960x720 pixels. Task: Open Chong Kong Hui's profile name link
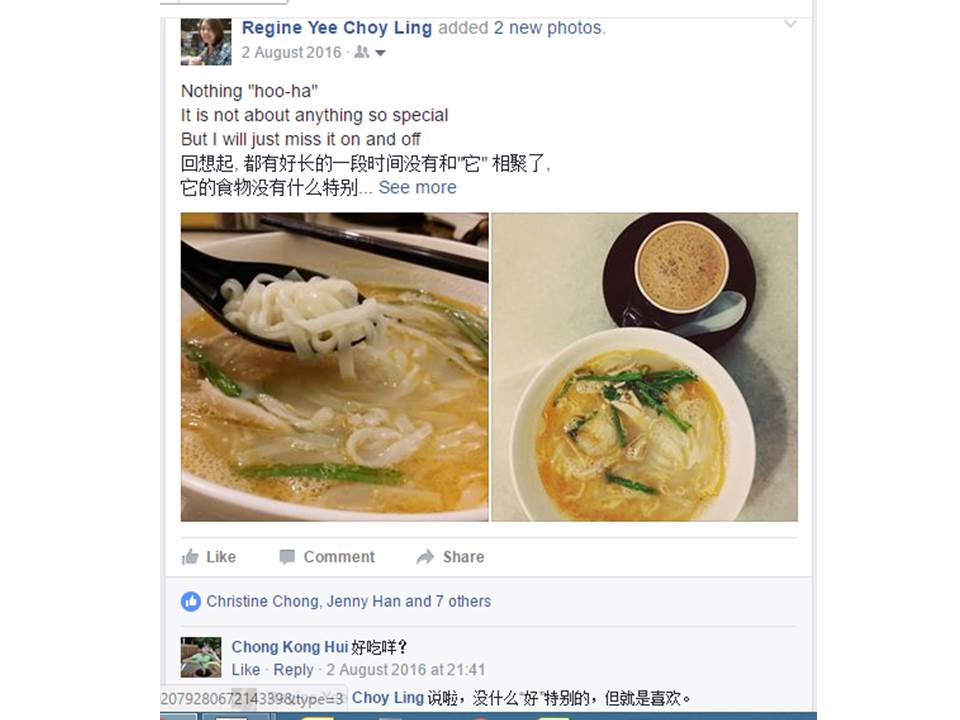290,647
